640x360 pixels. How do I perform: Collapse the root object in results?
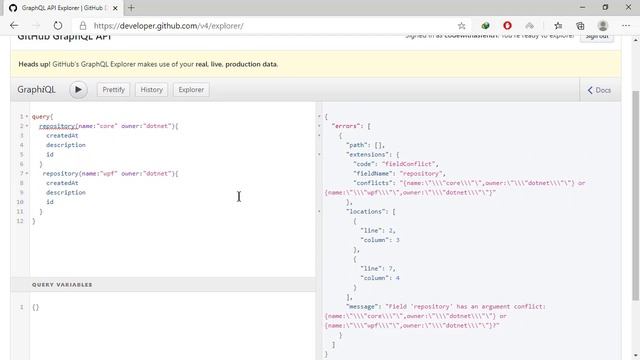319,117
